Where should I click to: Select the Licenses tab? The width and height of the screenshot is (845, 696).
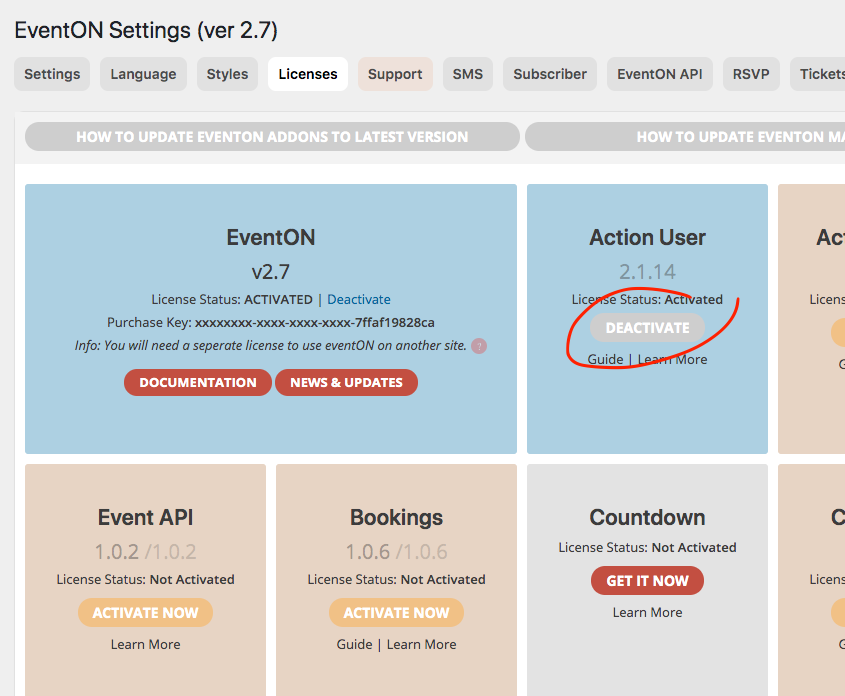(308, 74)
